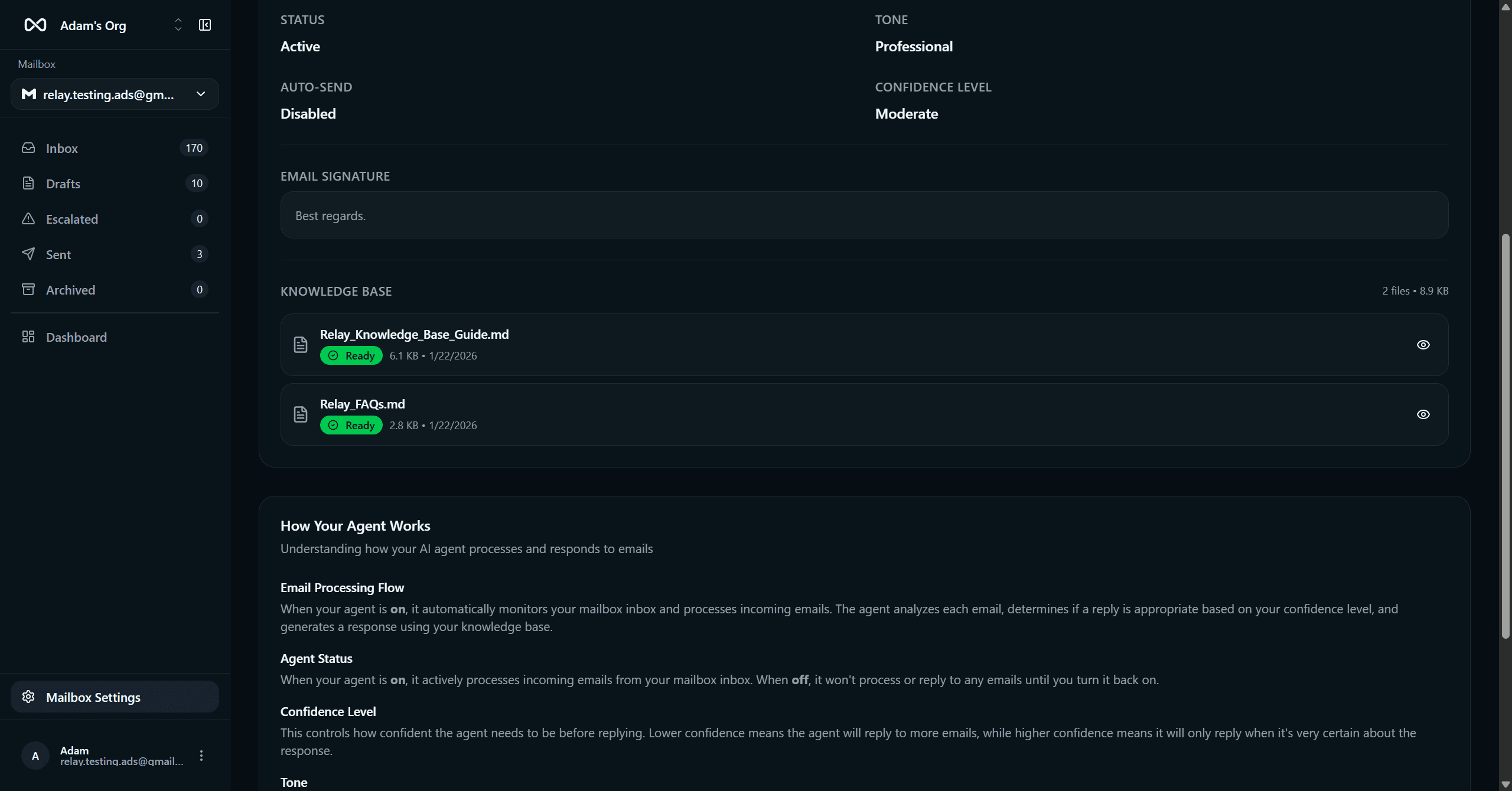
Task: Click the Archived box icon
Action: [x=28, y=289]
